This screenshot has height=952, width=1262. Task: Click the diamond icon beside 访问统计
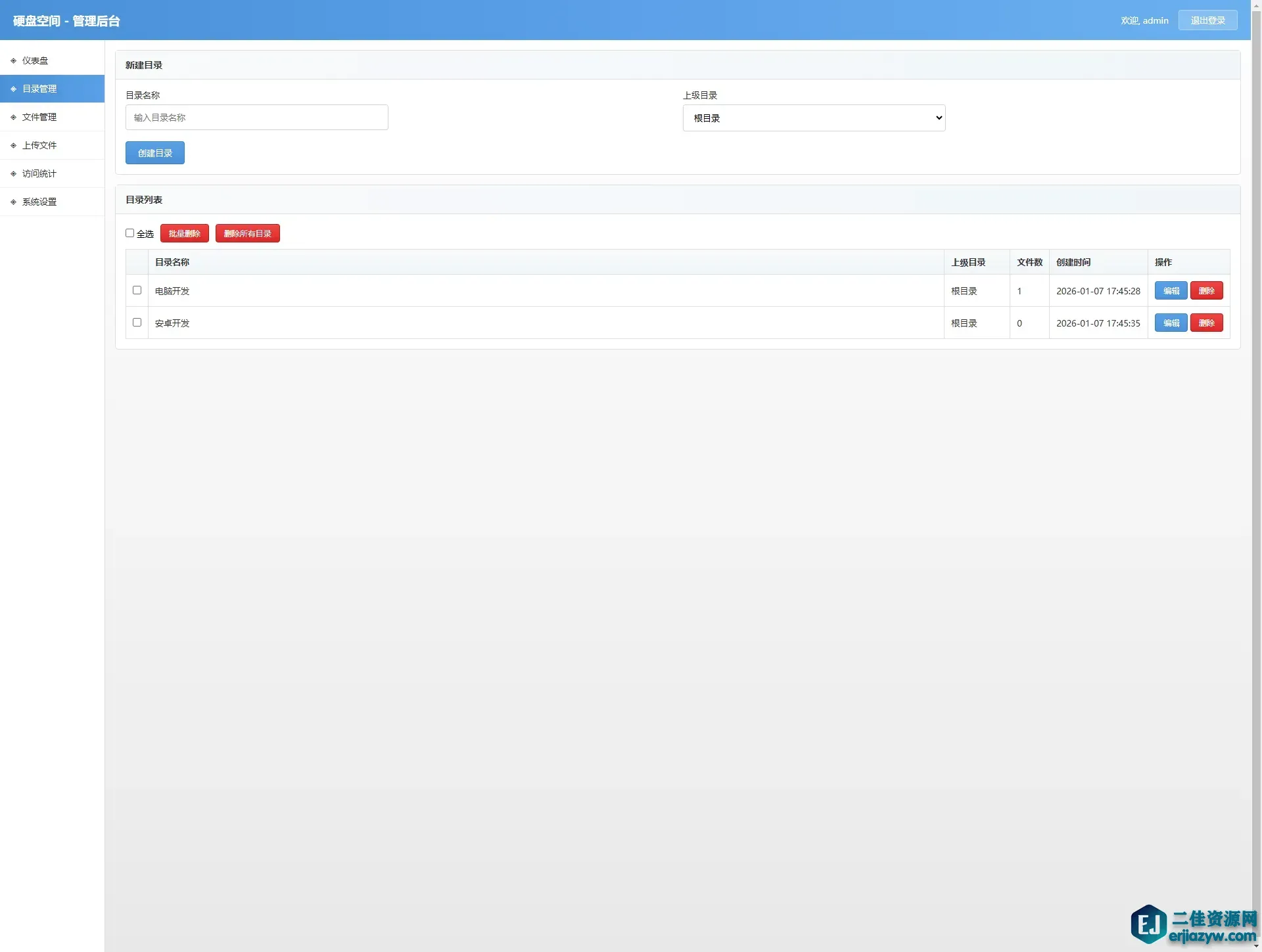pyautogui.click(x=13, y=173)
